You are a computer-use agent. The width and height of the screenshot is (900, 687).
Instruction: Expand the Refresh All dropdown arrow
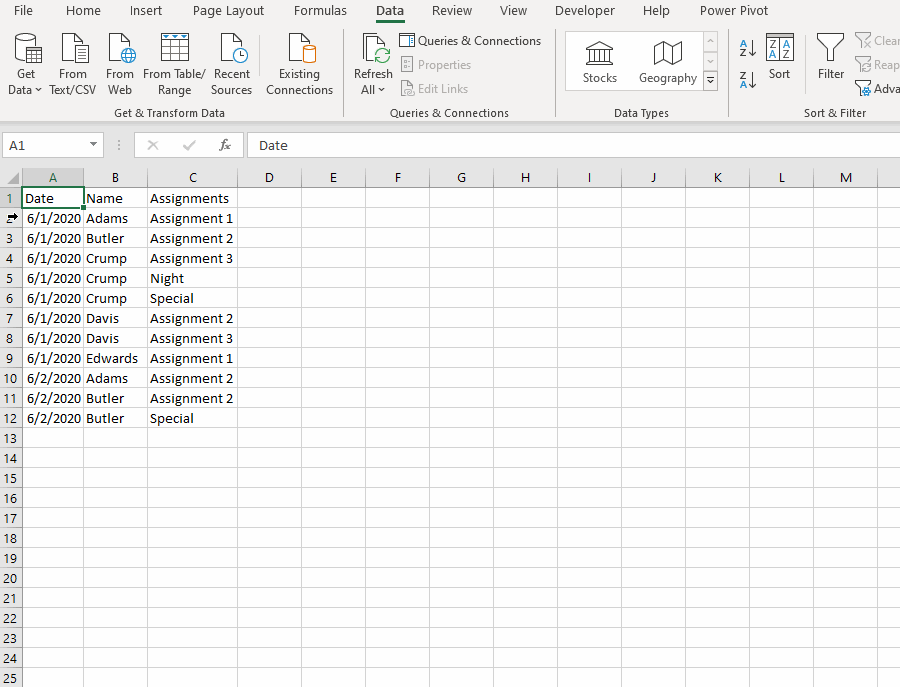coord(381,90)
